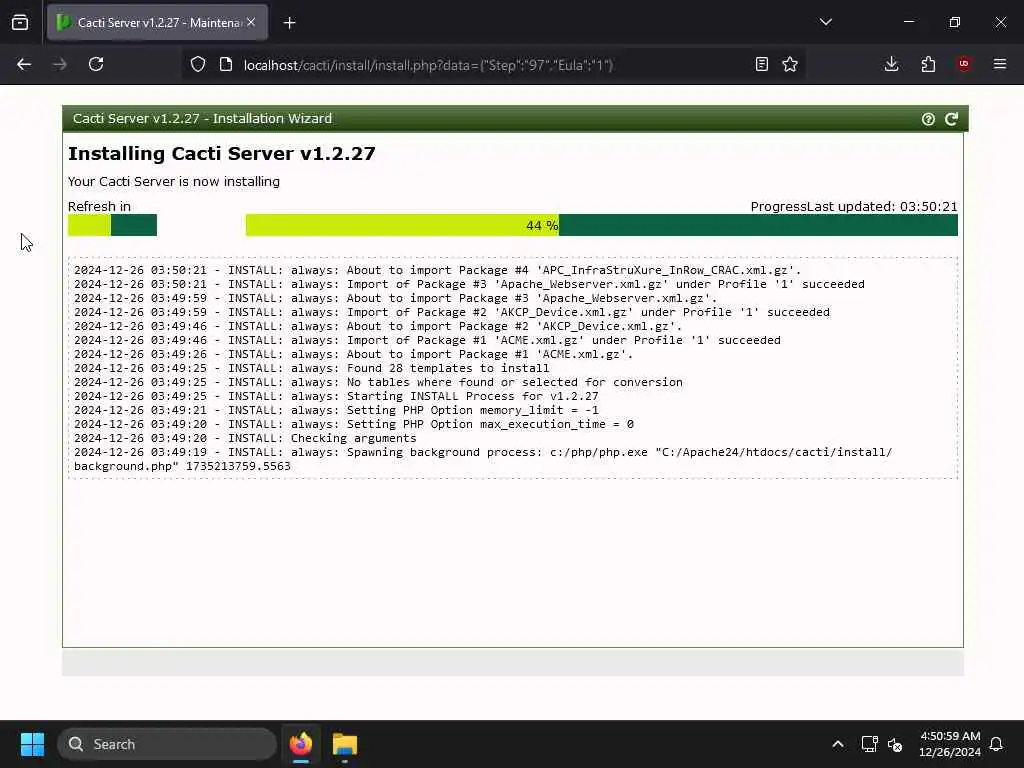Screen dimensions: 1024x768
Task: Click the network display tray icon
Action: (x=869, y=744)
